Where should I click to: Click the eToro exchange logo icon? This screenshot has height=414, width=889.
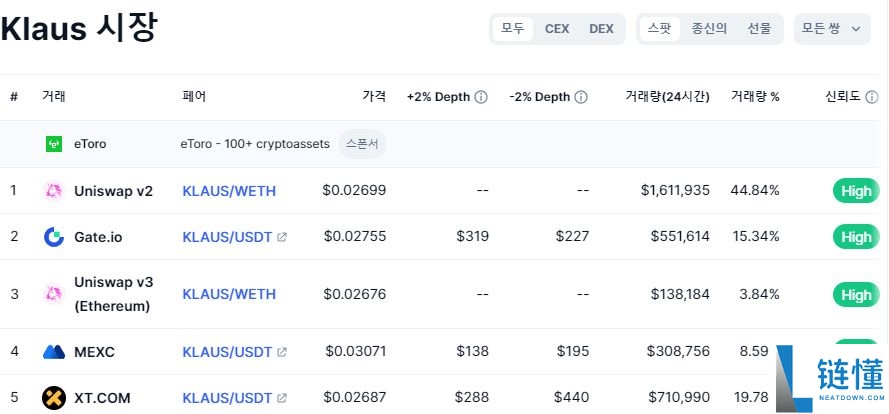pos(54,144)
